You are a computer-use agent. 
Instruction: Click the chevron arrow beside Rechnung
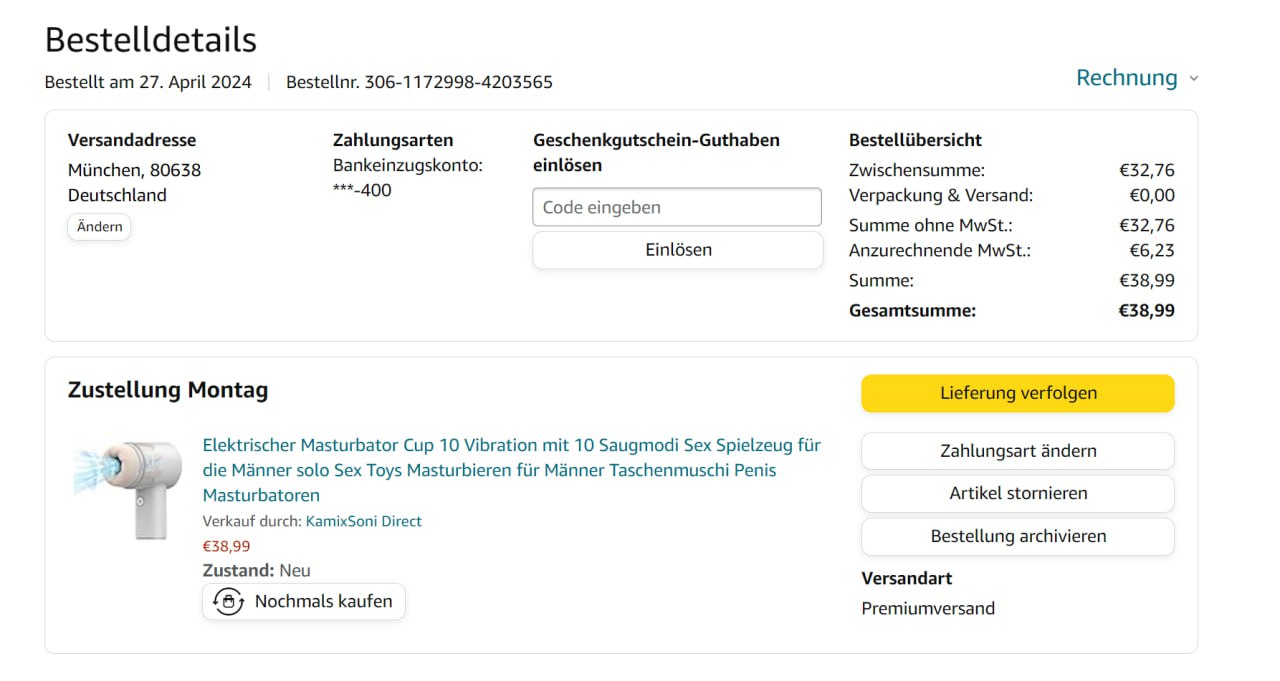pyautogui.click(x=1193, y=79)
